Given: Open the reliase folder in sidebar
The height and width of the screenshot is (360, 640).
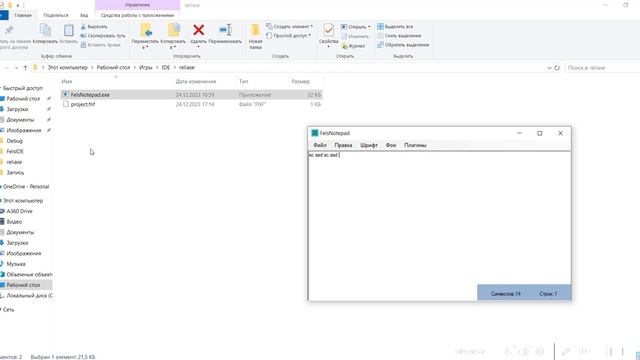Looking at the screenshot, I should (14, 162).
